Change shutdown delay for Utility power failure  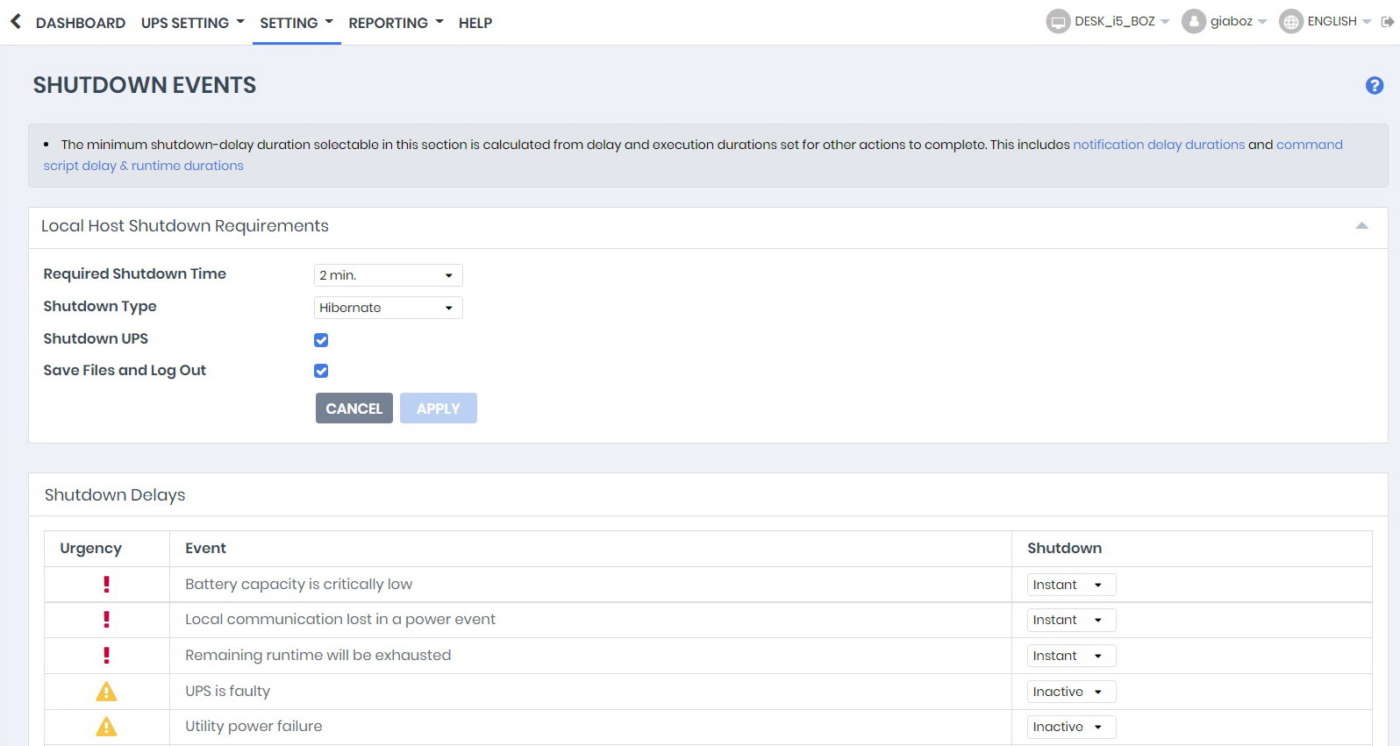point(1070,727)
